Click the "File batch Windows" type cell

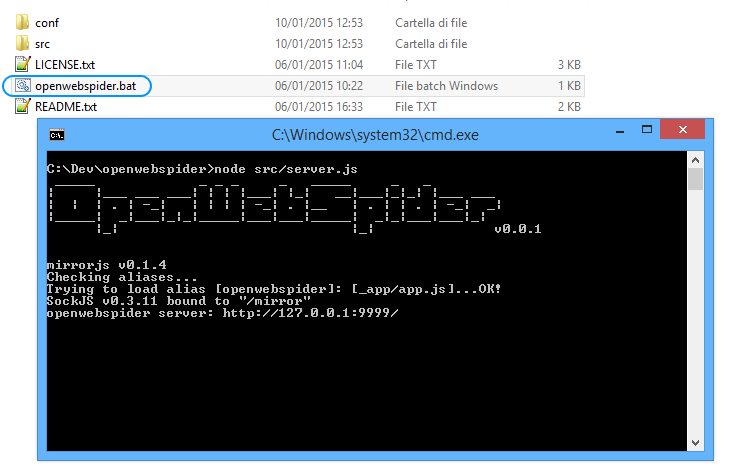pos(446,86)
